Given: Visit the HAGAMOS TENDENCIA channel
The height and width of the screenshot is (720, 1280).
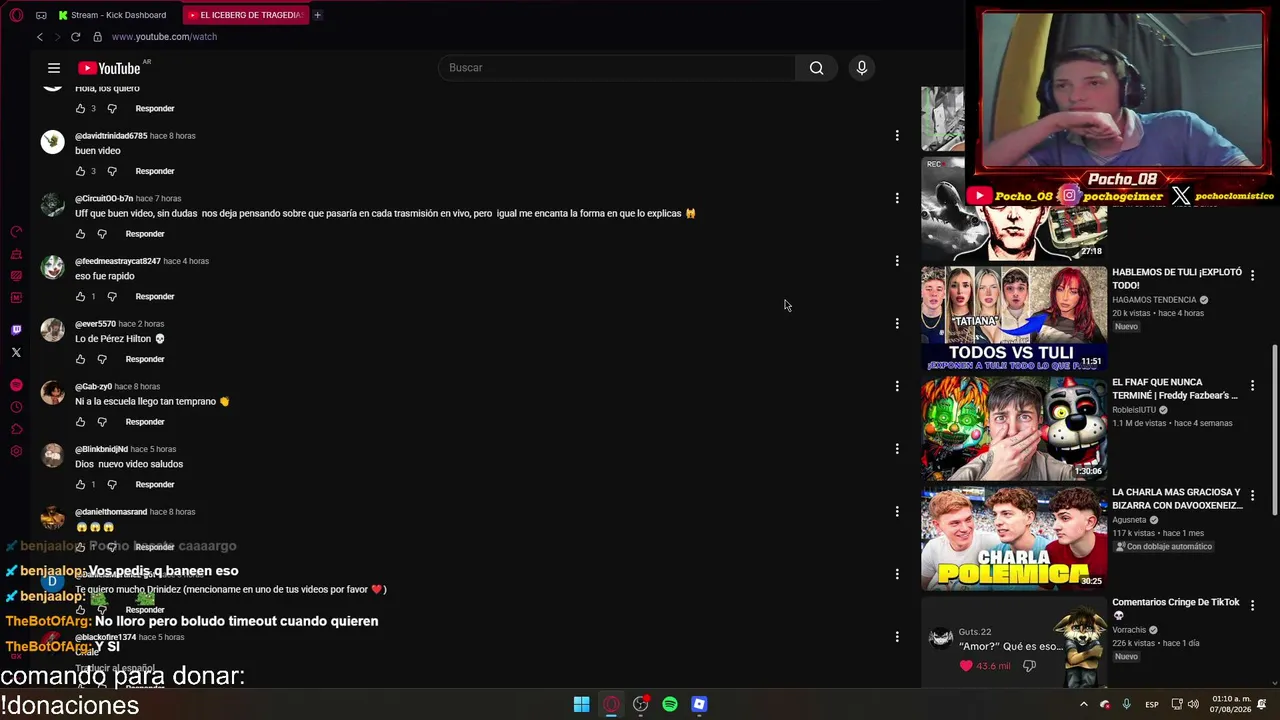Looking at the screenshot, I should coord(1154,300).
